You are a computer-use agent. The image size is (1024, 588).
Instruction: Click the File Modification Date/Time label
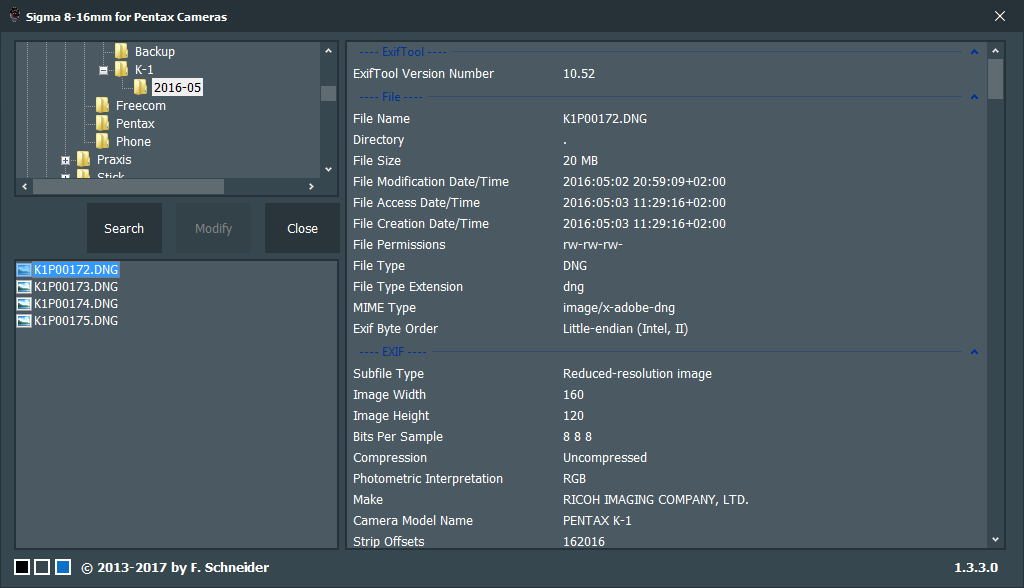431,182
